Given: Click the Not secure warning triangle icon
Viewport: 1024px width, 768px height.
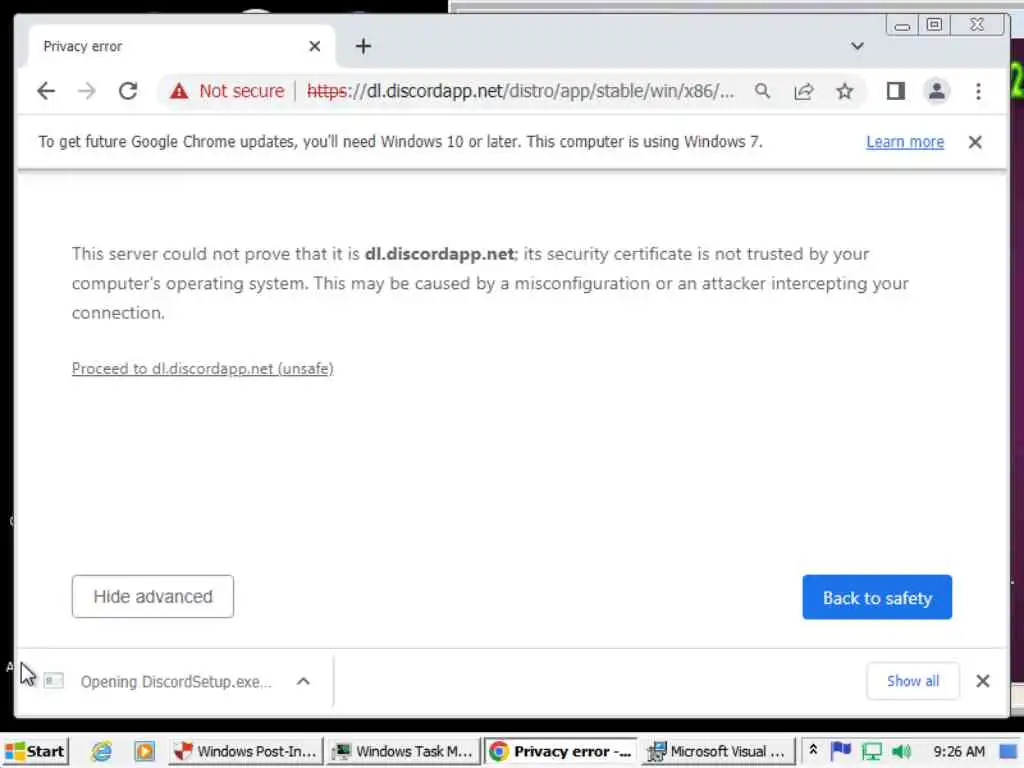Looking at the screenshot, I should pos(179,91).
